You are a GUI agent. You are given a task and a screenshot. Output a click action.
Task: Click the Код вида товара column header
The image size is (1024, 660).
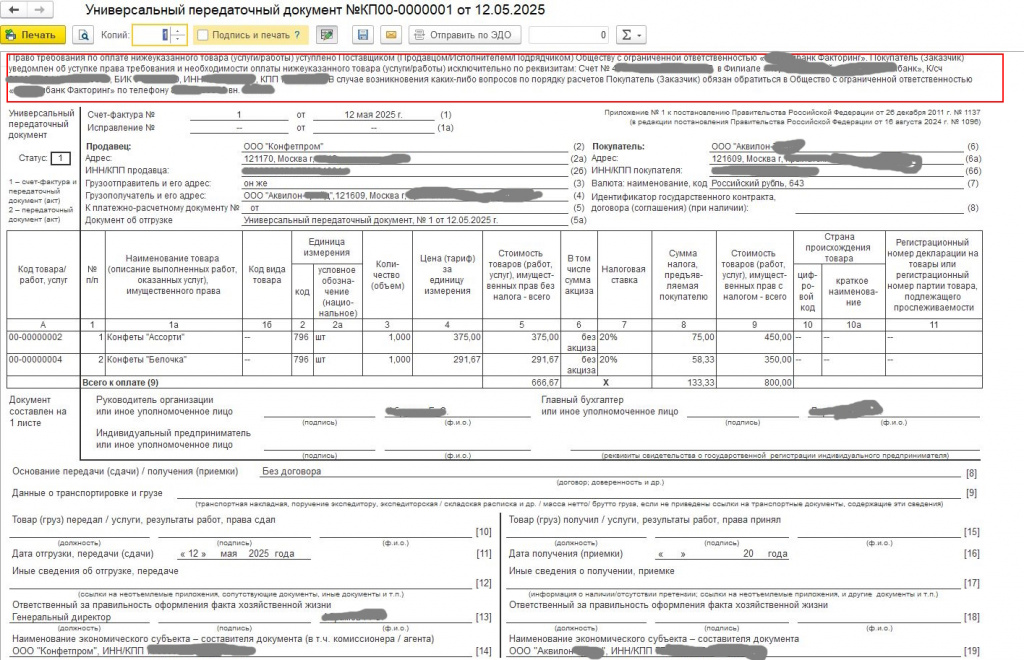[x=266, y=275]
